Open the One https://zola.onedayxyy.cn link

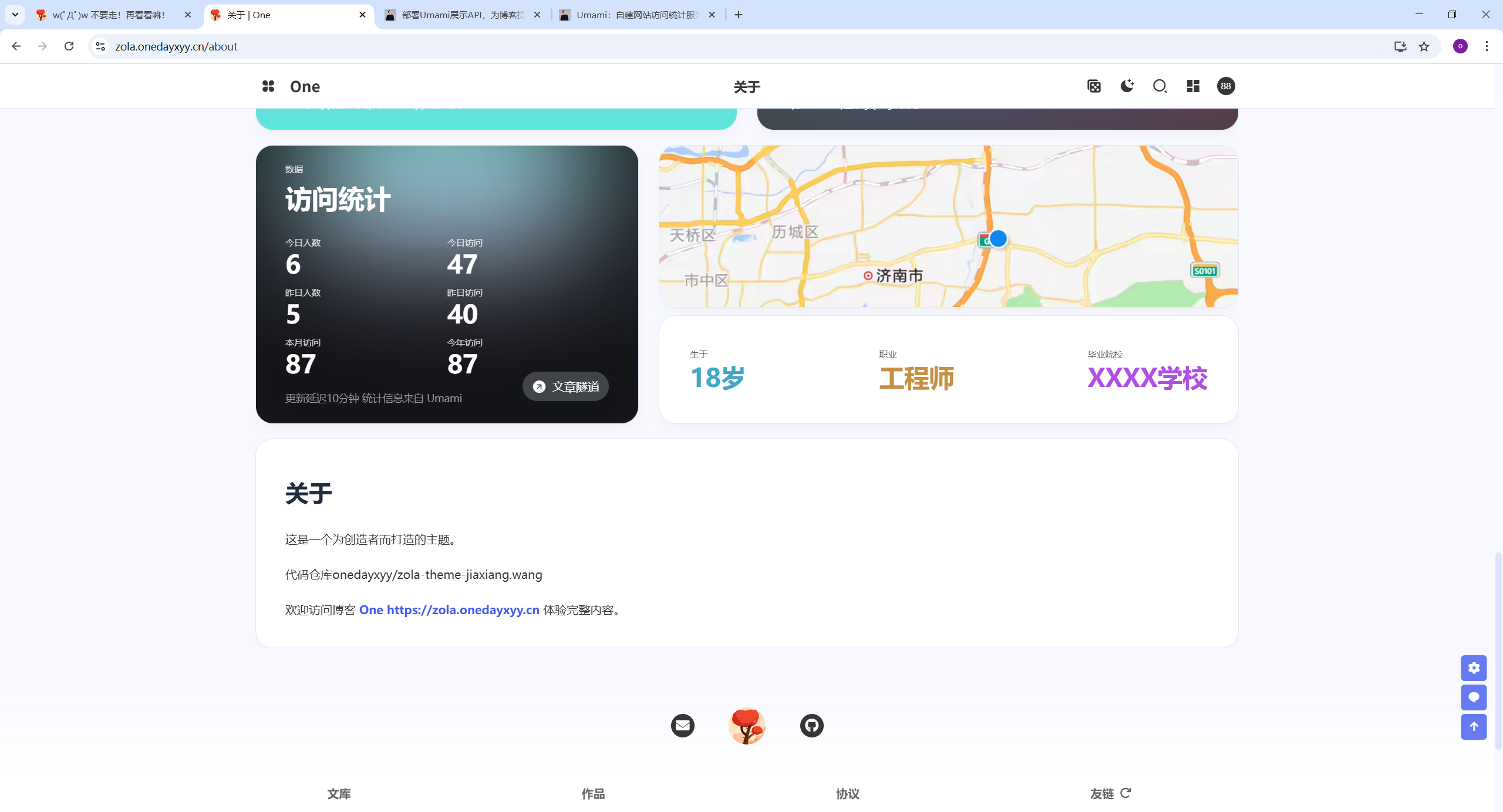click(449, 610)
